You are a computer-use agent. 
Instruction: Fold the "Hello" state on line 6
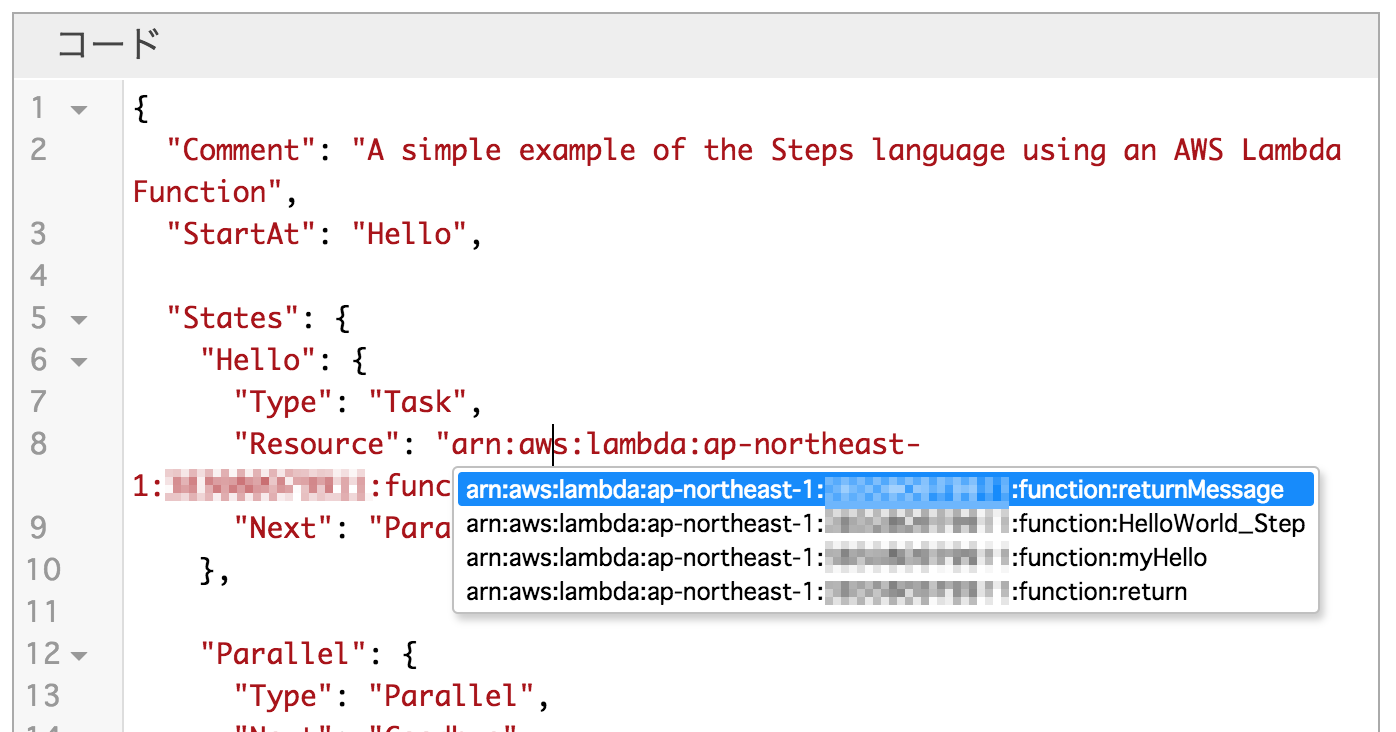[x=78, y=362]
